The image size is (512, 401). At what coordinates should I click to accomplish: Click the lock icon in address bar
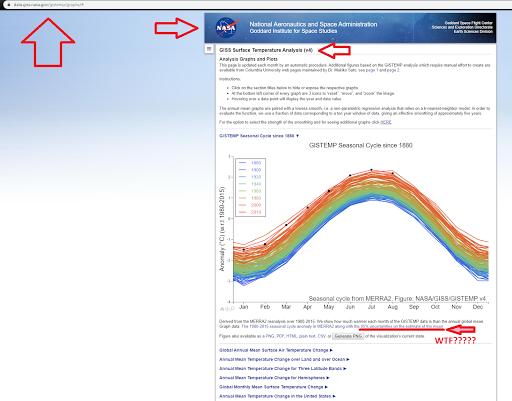[9, 5]
